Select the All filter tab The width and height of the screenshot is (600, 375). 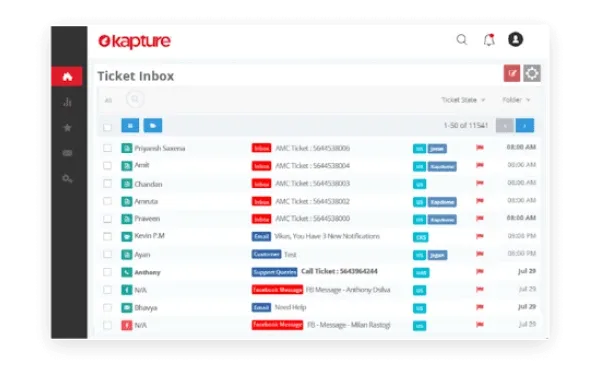tap(108, 100)
